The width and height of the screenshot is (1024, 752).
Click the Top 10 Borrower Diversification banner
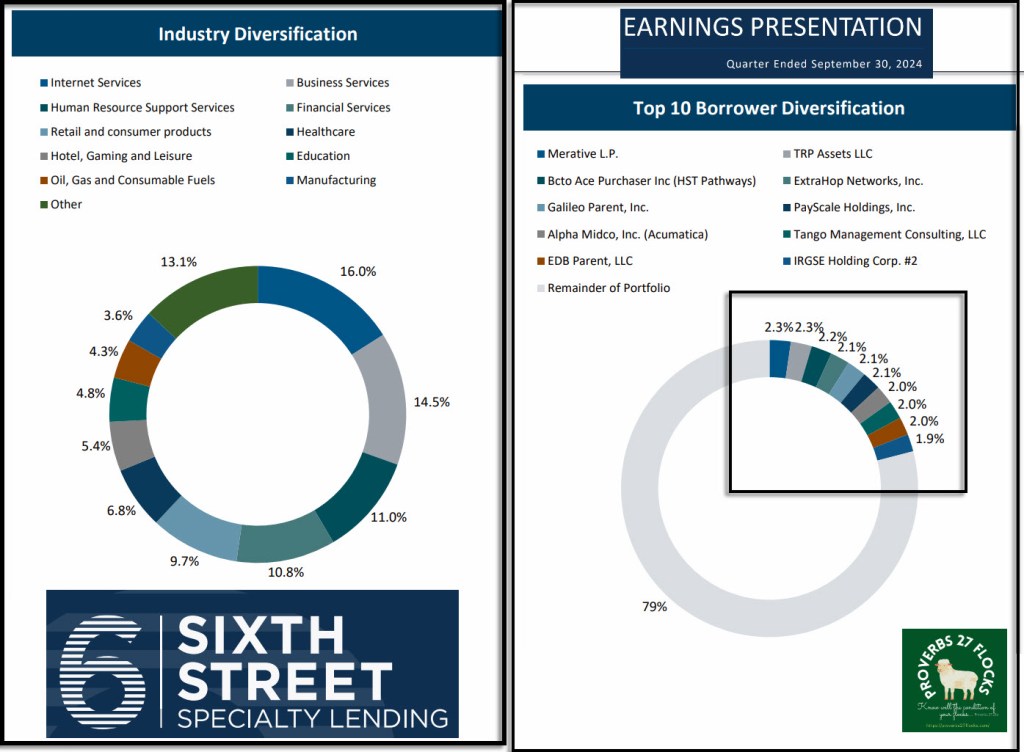click(x=768, y=108)
